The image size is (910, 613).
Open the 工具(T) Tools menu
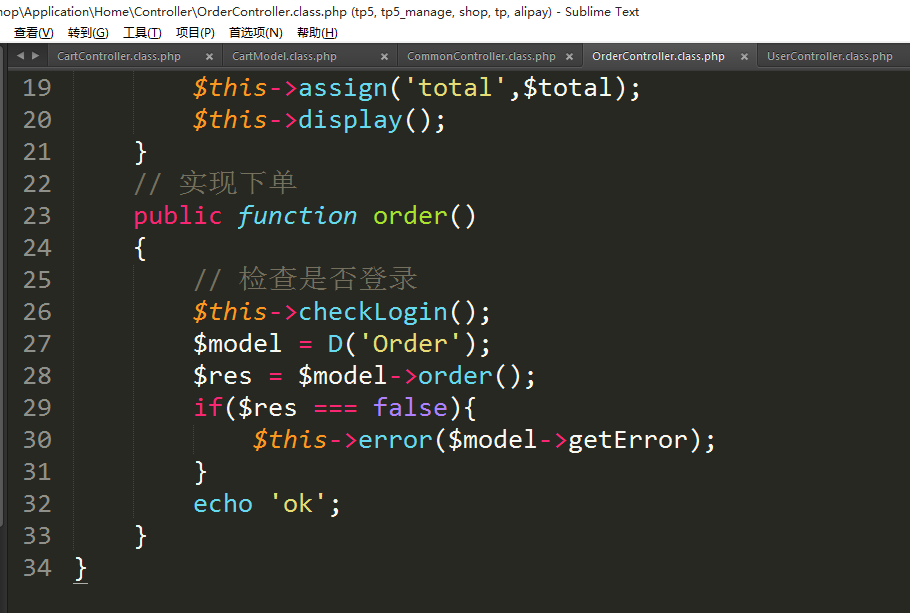(x=141, y=32)
